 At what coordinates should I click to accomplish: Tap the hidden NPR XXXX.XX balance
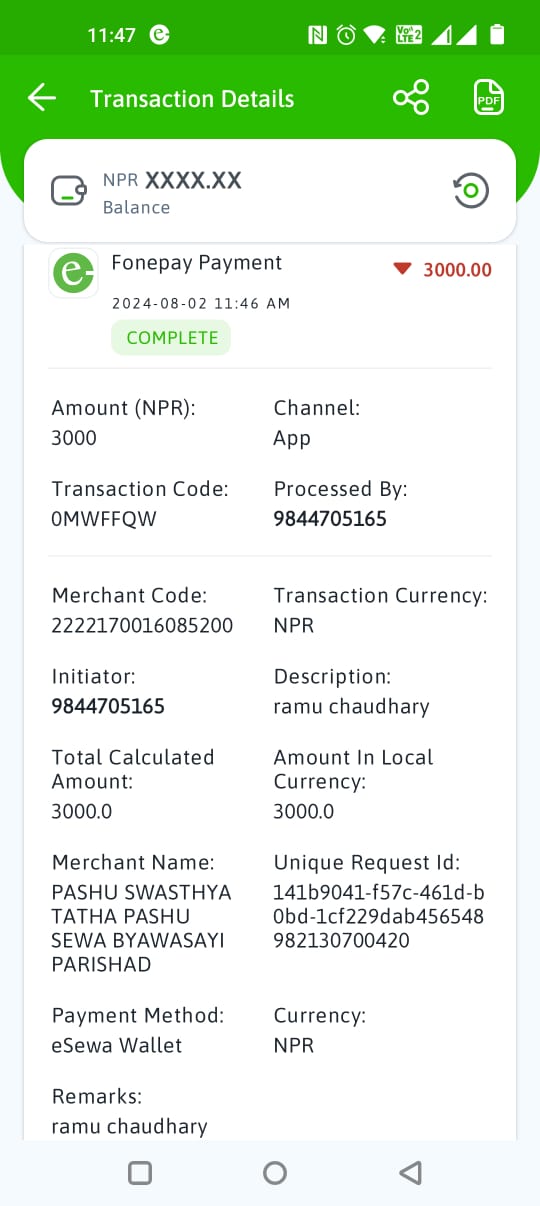pos(172,181)
